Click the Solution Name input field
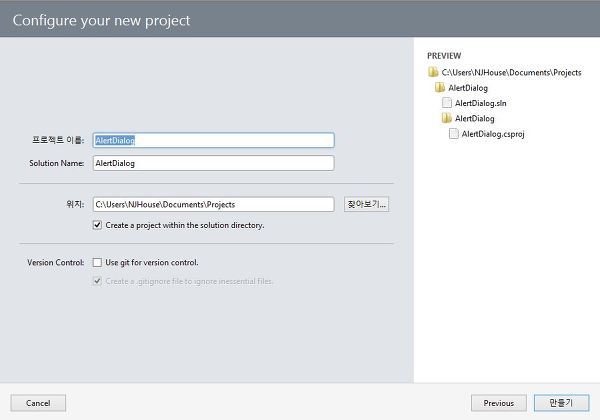600x420 pixels. pyautogui.click(x=214, y=163)
